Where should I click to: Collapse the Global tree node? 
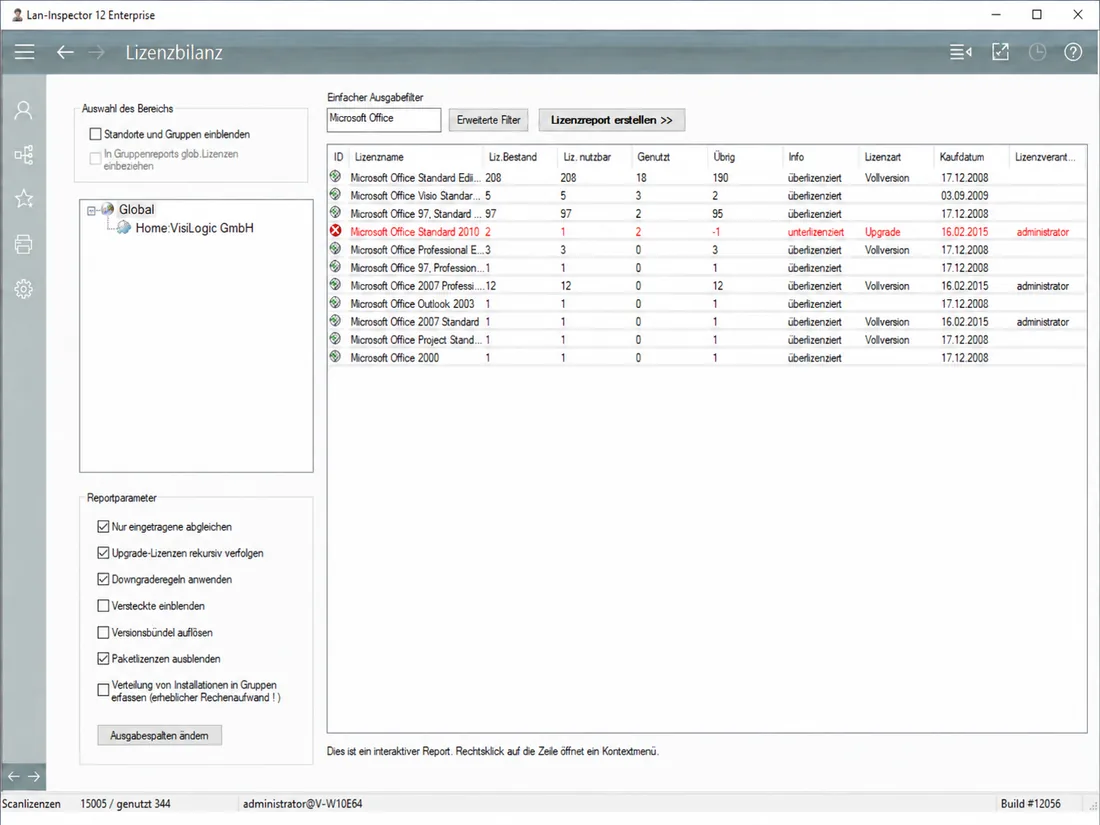(91, 210)
